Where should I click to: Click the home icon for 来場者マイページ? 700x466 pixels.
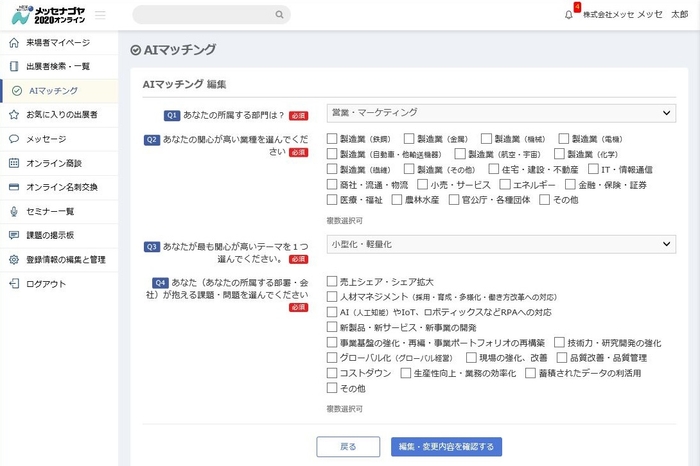coord(13,43)
